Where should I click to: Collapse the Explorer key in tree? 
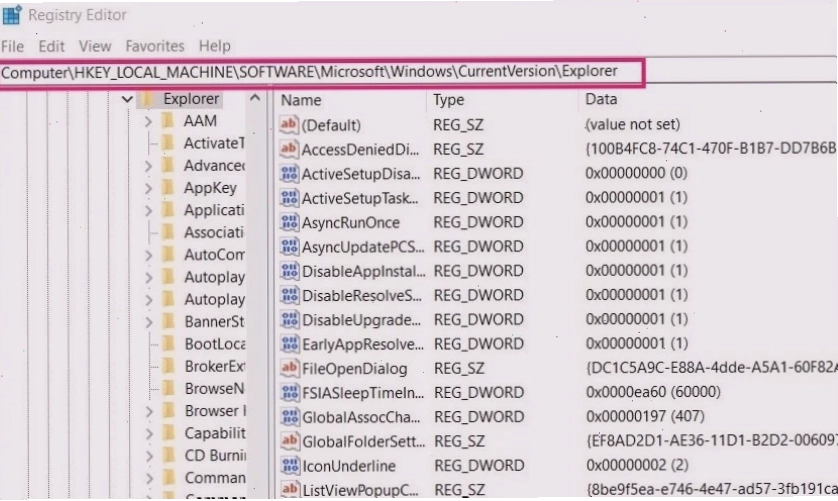(127, 99)
